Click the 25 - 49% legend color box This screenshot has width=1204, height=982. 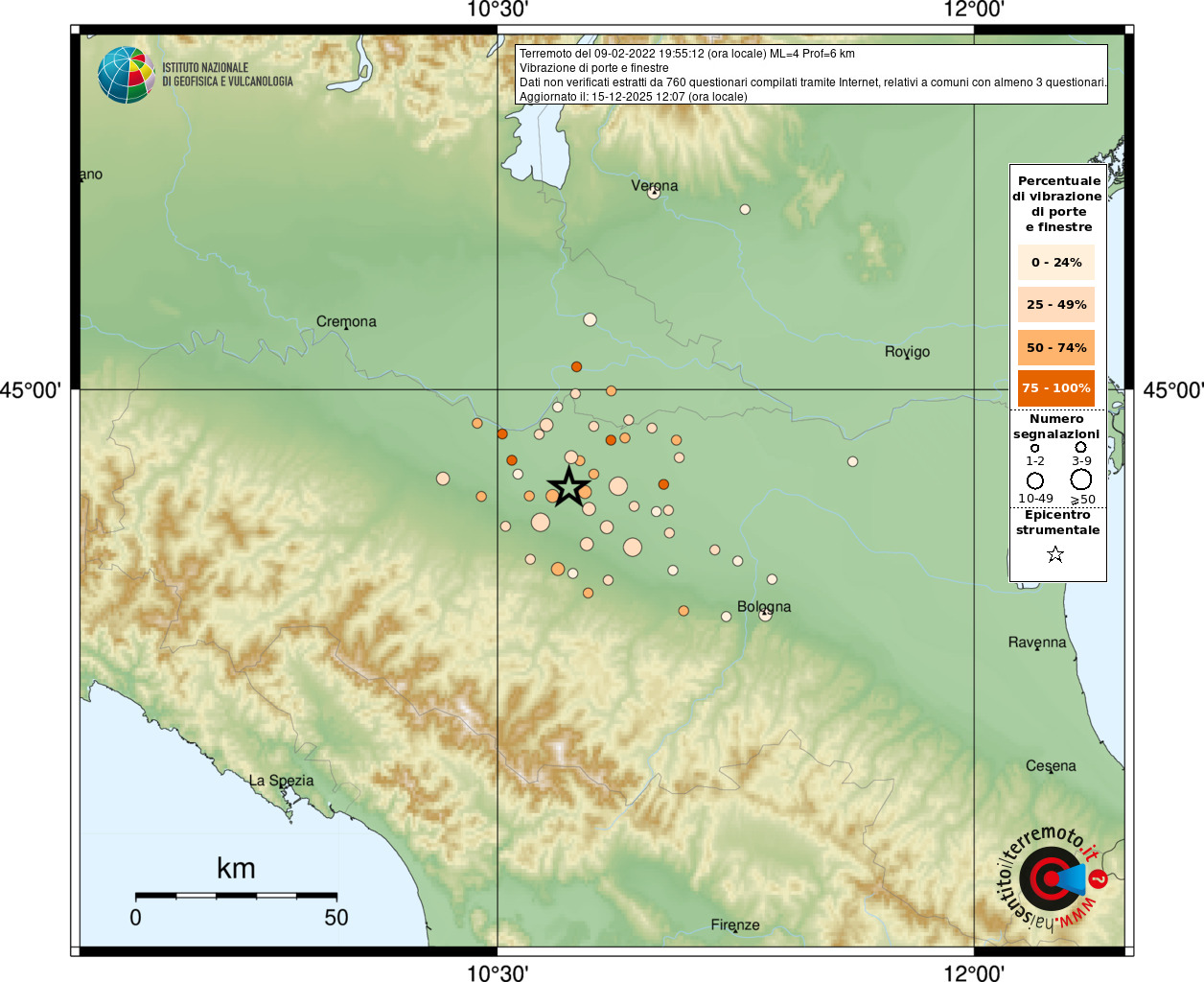[1056, 304]
